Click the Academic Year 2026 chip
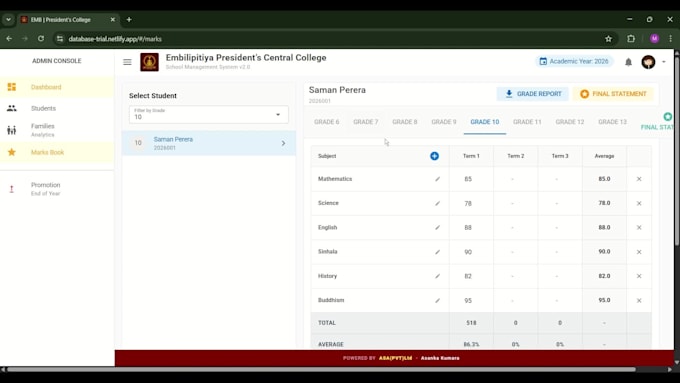Image resolution: width=680 pixels, height=383 pixels. (x=574, y=62)
